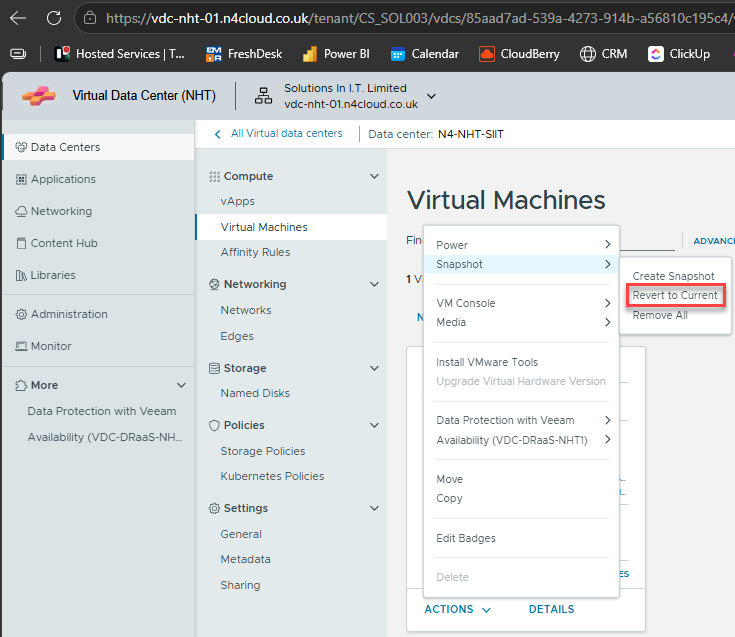Open the CloudBerry bookmark

[519, 54]
